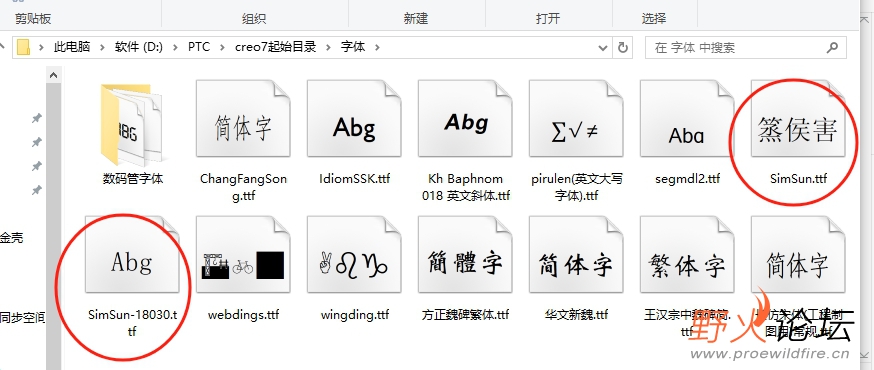Click the 新建 ribbon group label
This screenshot has width=874, height=370.
[x=416, y=18]
